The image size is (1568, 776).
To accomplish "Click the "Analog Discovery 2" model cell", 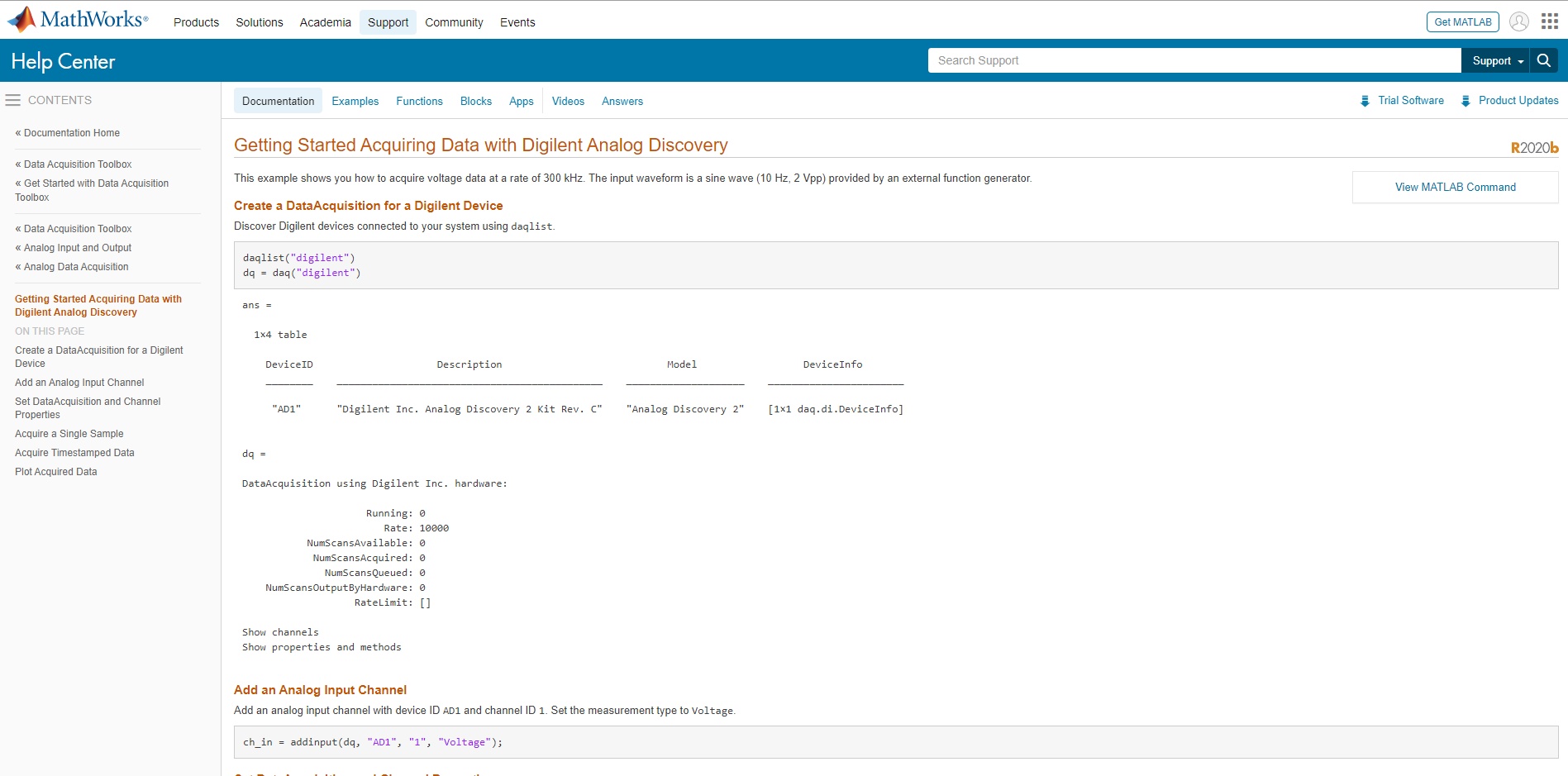I will click(x=685, y=409).
